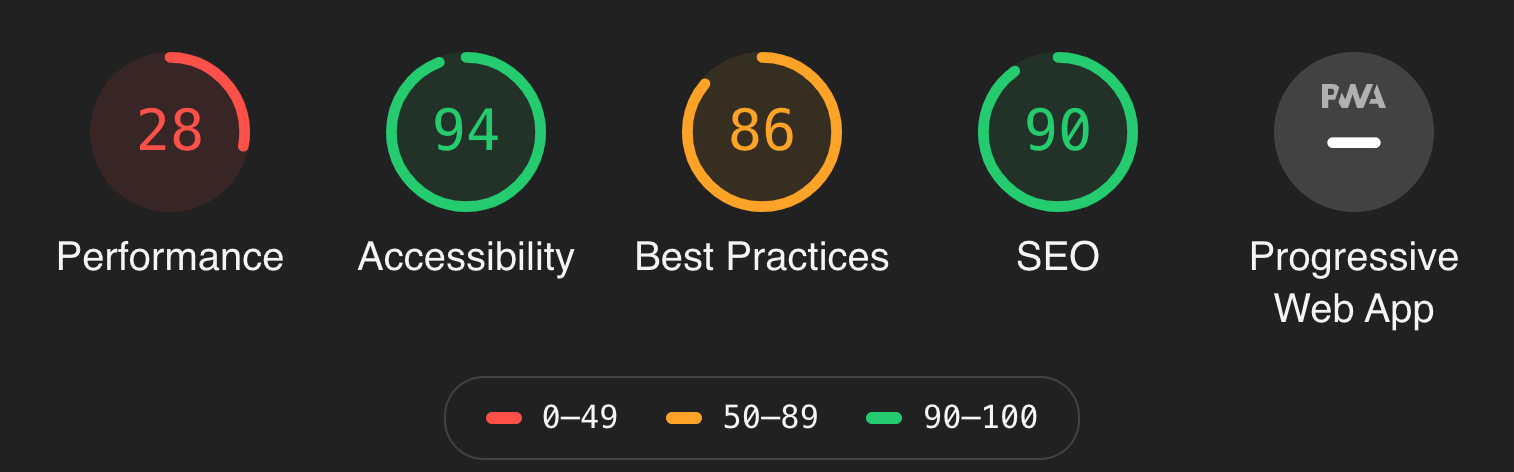
Task: Click the orange legend swatch
Action: [x=684, y=418]
